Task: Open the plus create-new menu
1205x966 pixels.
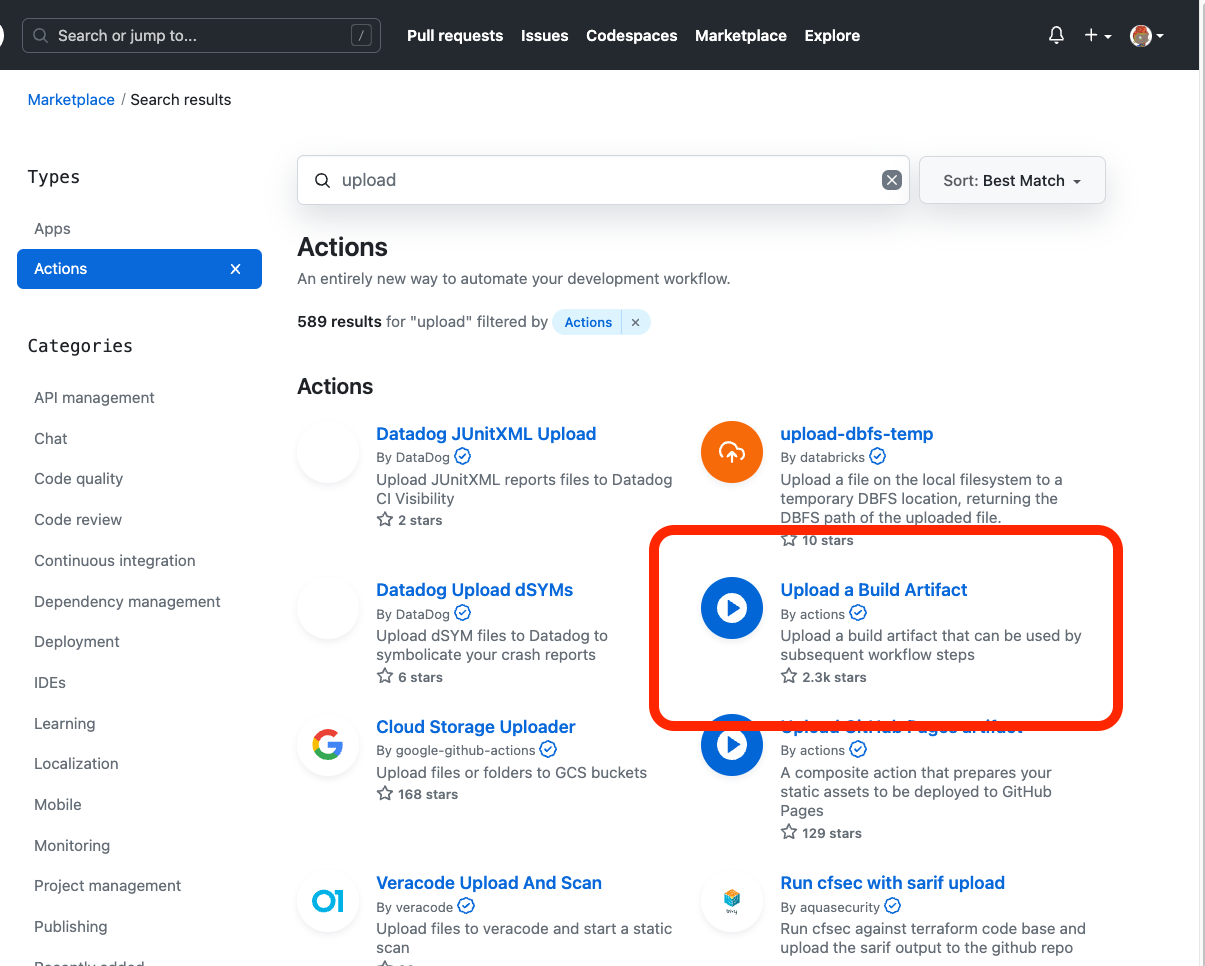Action: pos(1097,35)
